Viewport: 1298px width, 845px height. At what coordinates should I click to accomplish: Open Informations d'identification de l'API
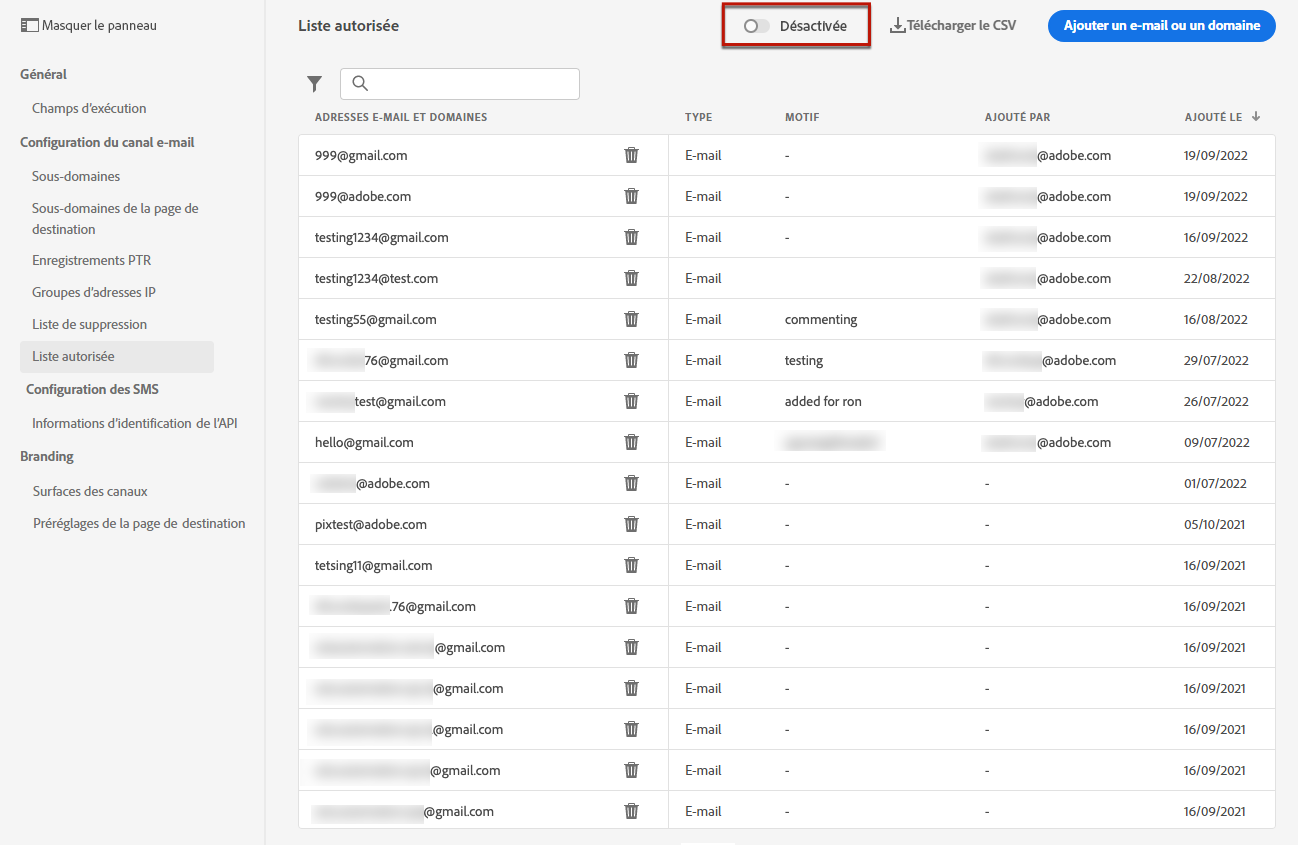tap(134, 423)
